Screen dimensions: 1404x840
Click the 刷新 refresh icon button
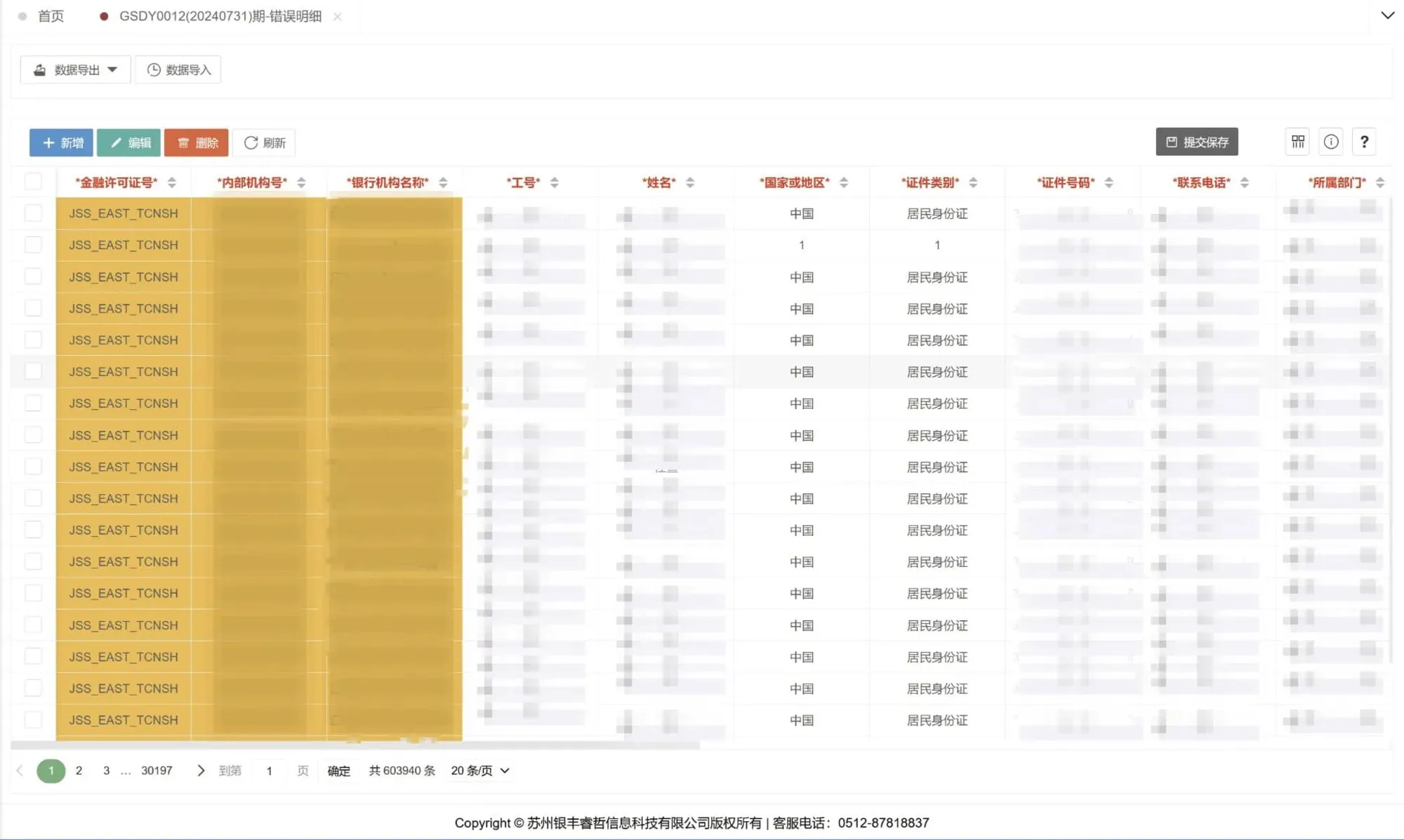[264, 142]
